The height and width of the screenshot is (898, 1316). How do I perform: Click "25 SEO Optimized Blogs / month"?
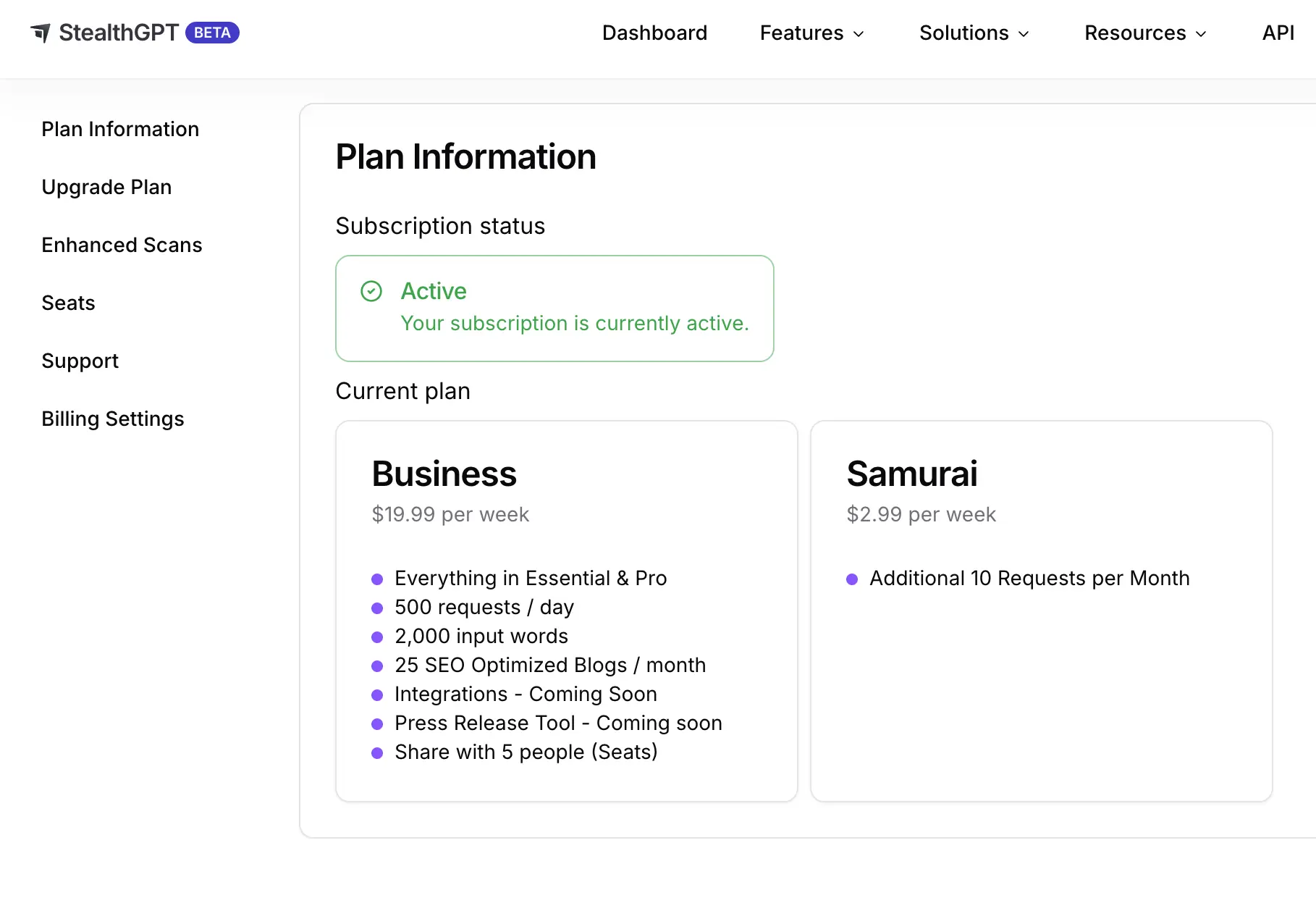(x=550, y=665)
